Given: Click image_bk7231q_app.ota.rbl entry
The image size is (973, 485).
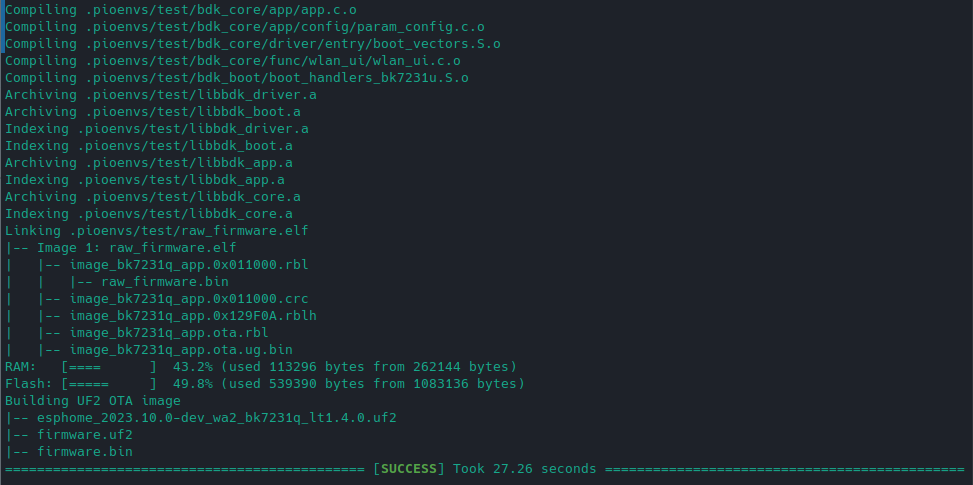Looking at the screenshot, I should click(x=169, y=333).
